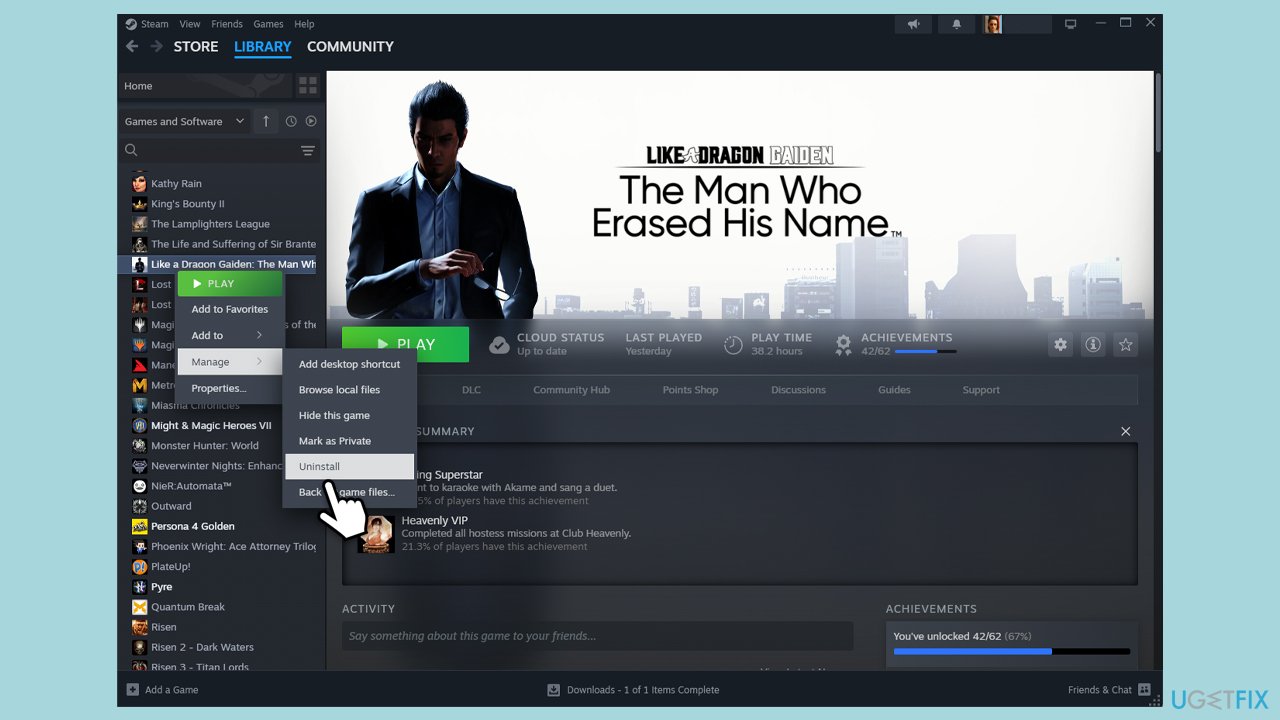
Task: Choose Add to Favorites in context menu
Action: tap(229, 309)
